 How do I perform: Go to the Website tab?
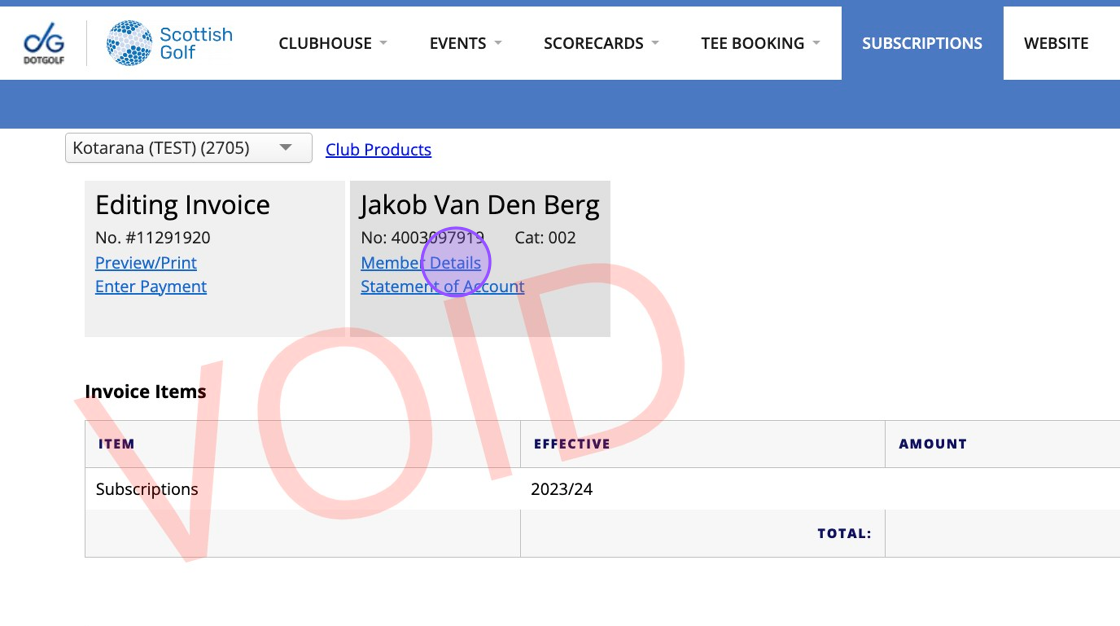coord(1055,43)
